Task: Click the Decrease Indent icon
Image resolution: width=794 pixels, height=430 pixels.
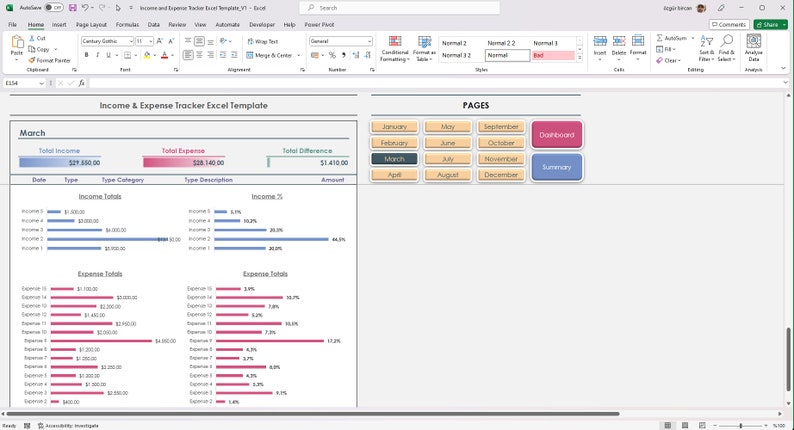Action: coord(223,55)
